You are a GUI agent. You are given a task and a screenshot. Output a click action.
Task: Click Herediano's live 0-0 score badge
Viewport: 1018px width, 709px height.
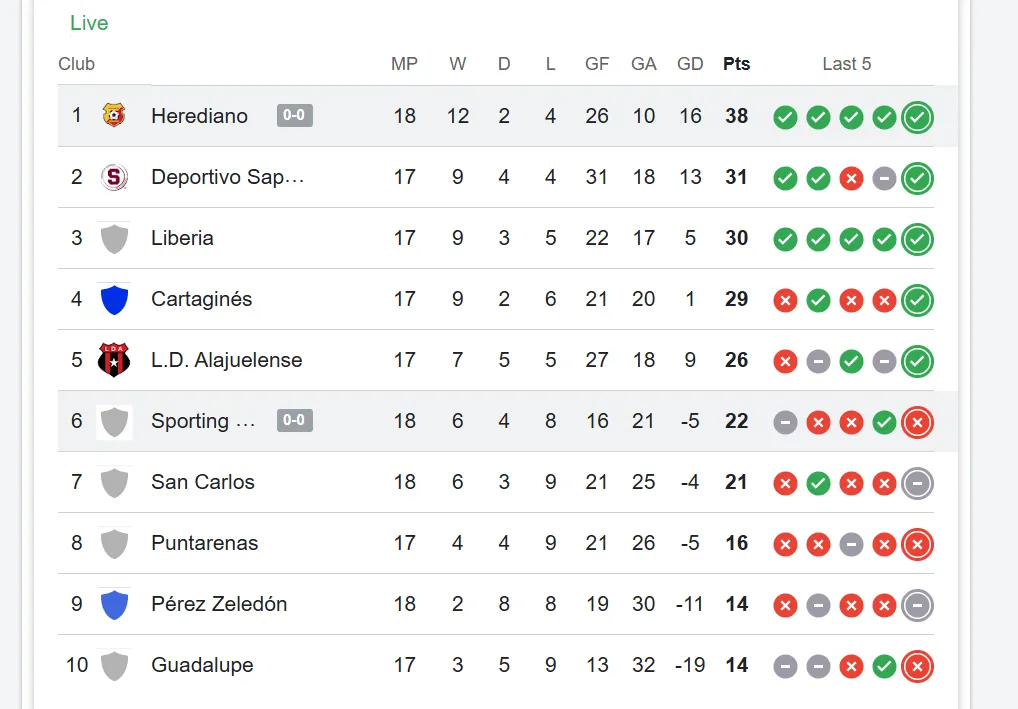point(295,116)
